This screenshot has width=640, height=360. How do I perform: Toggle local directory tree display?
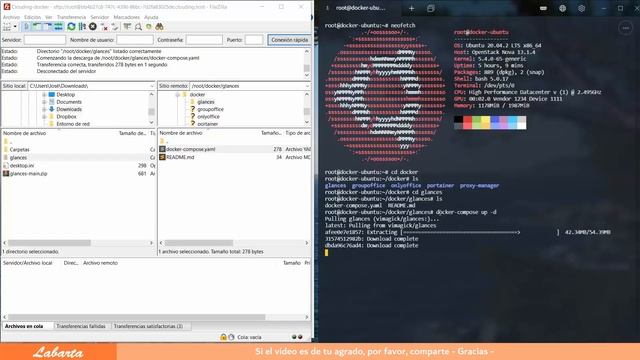[37, 27]
